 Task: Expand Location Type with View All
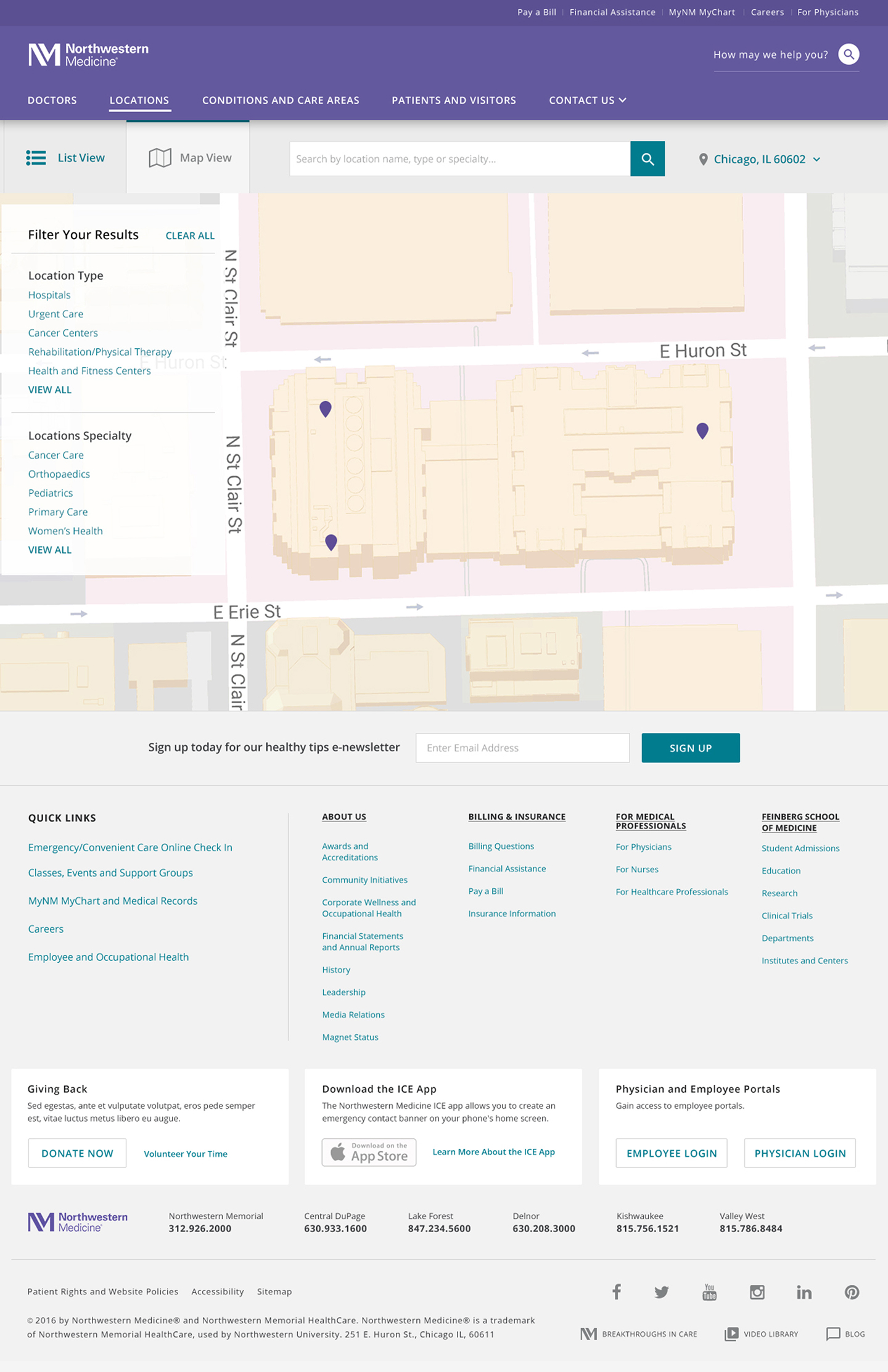tap(50, 390)
